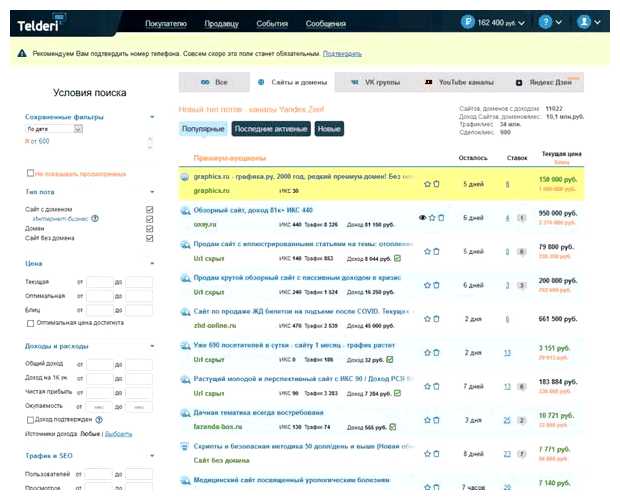The height and width of the screenshot is (500, 620).
Task: Open the События menu item
Action: [271, 22]
